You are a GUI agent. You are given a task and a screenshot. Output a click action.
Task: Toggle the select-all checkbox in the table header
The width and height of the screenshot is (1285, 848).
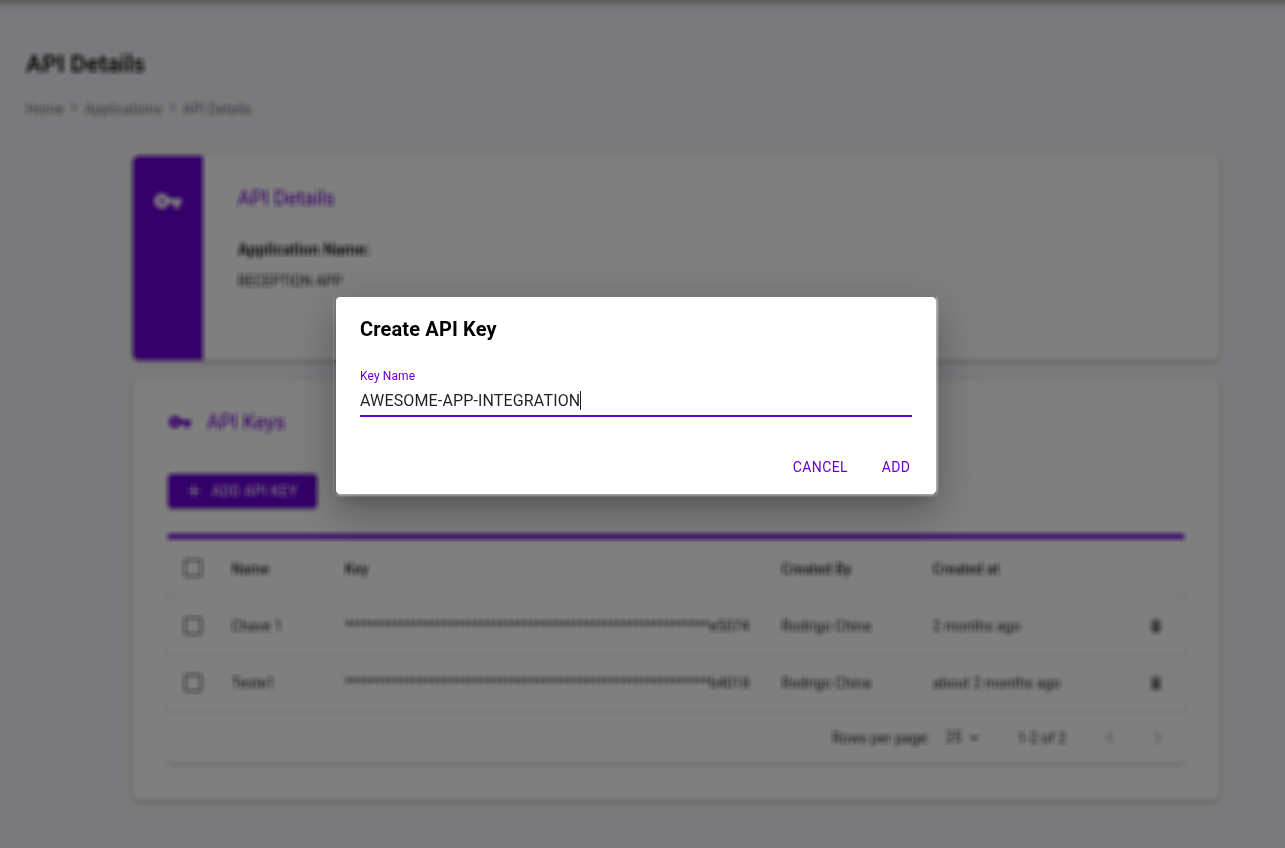click(193, 569)
